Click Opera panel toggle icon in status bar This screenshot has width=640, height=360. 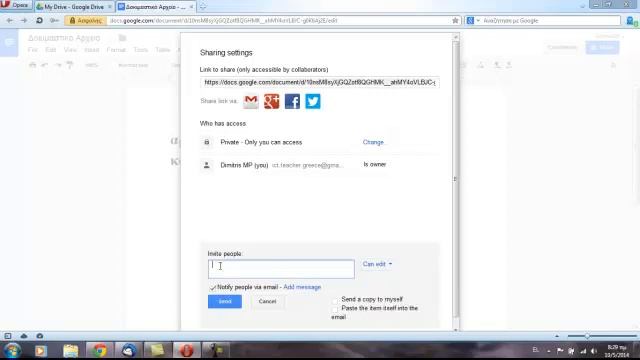click(8, 336)
